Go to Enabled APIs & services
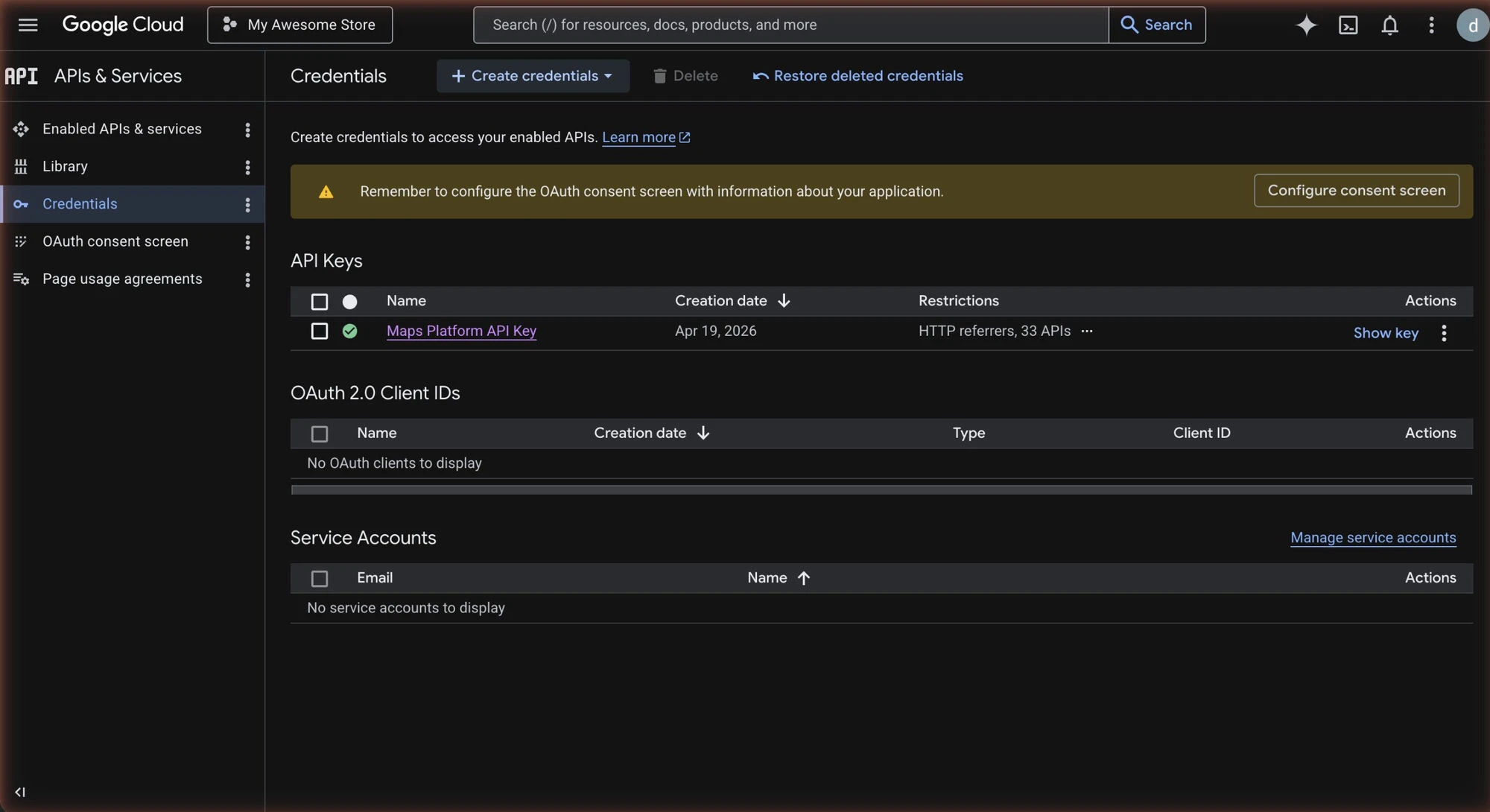1490x812 pixels. (x=122, y=129)
